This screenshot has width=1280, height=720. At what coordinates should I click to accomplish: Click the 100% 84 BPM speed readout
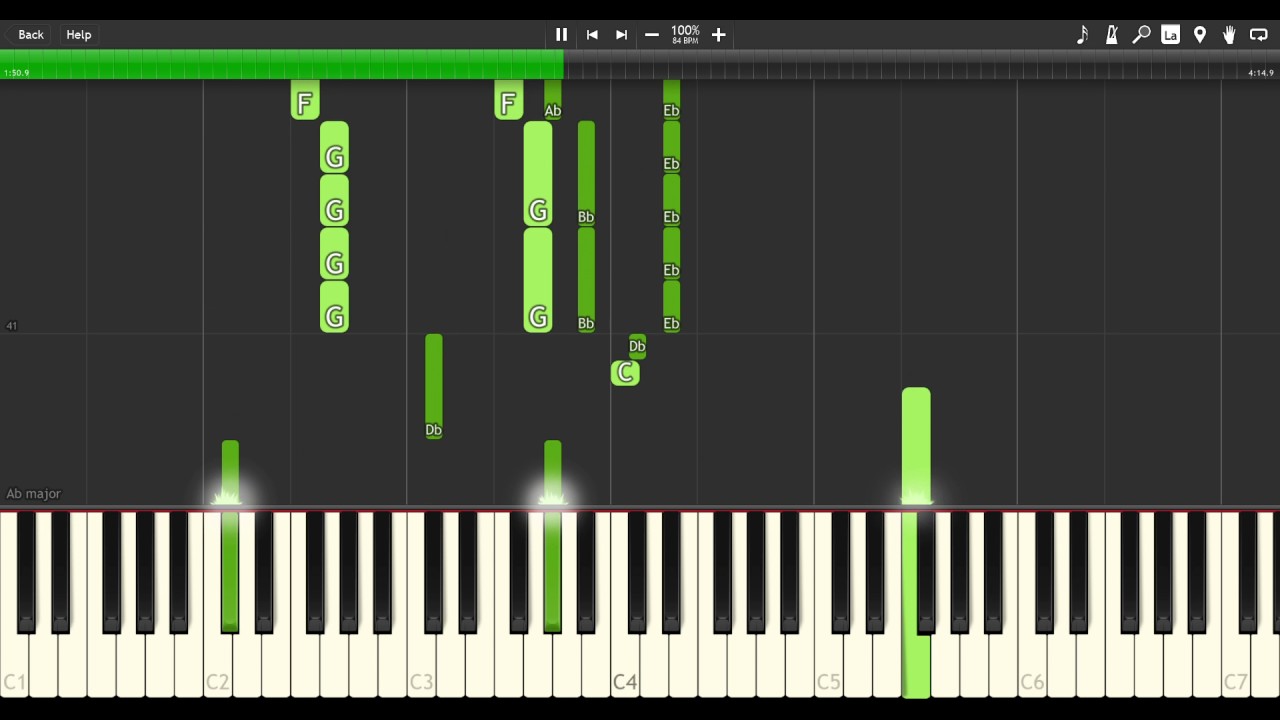(x=685, y=35)
